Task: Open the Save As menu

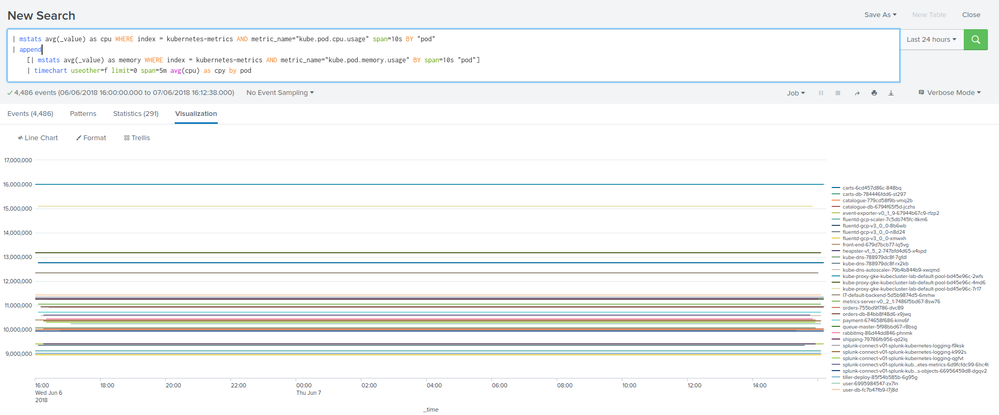Action: pos(880,15)
